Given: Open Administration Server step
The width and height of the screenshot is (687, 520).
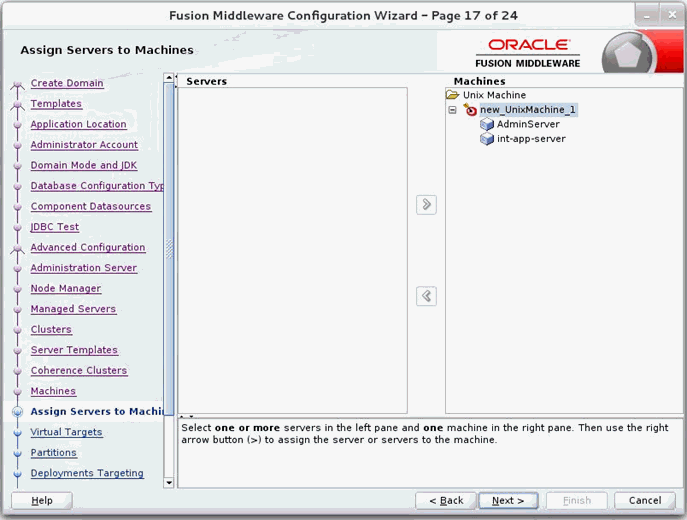Looking at the screenshot, I should 84,268.
